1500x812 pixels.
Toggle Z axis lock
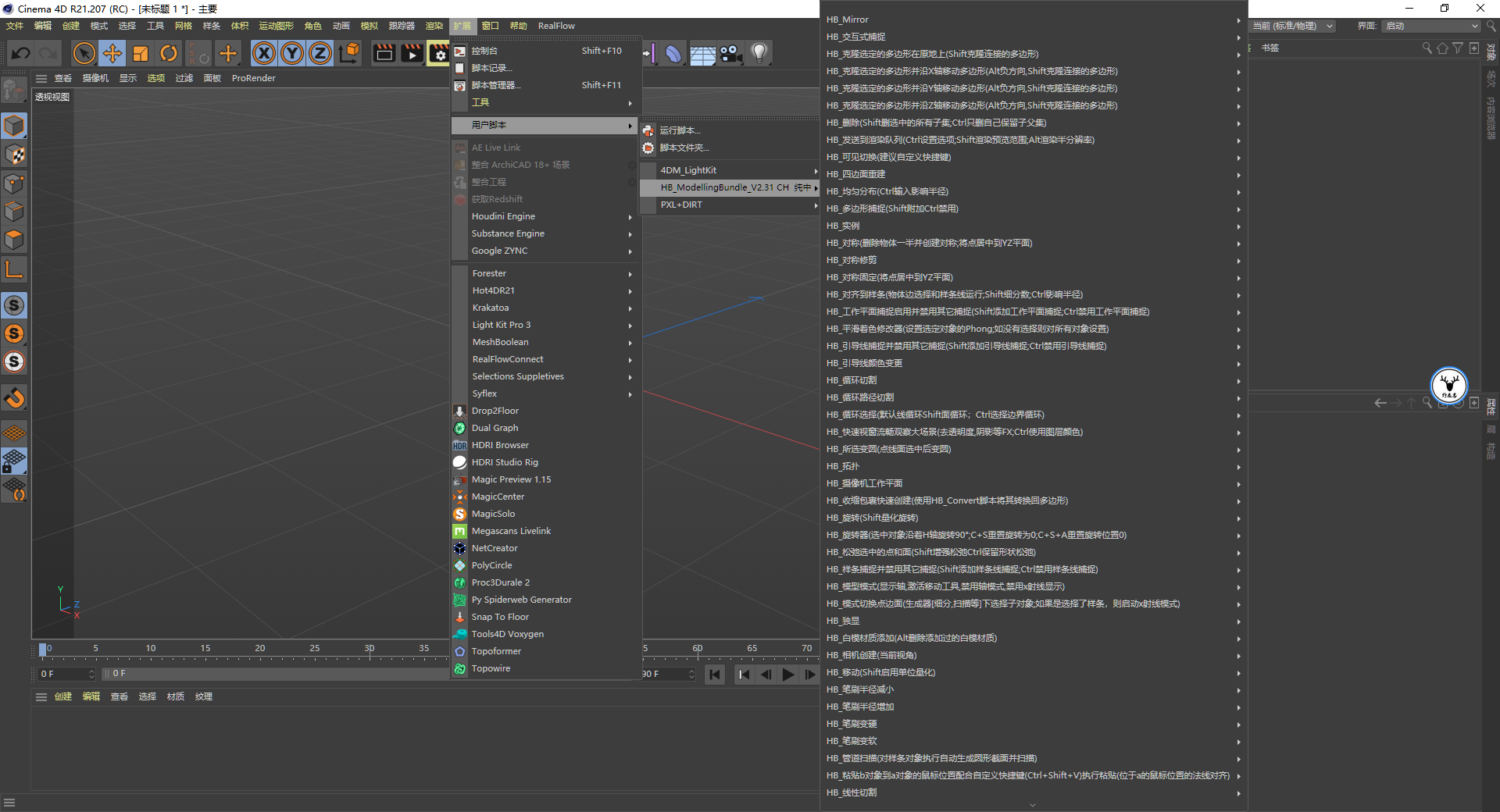320,53
